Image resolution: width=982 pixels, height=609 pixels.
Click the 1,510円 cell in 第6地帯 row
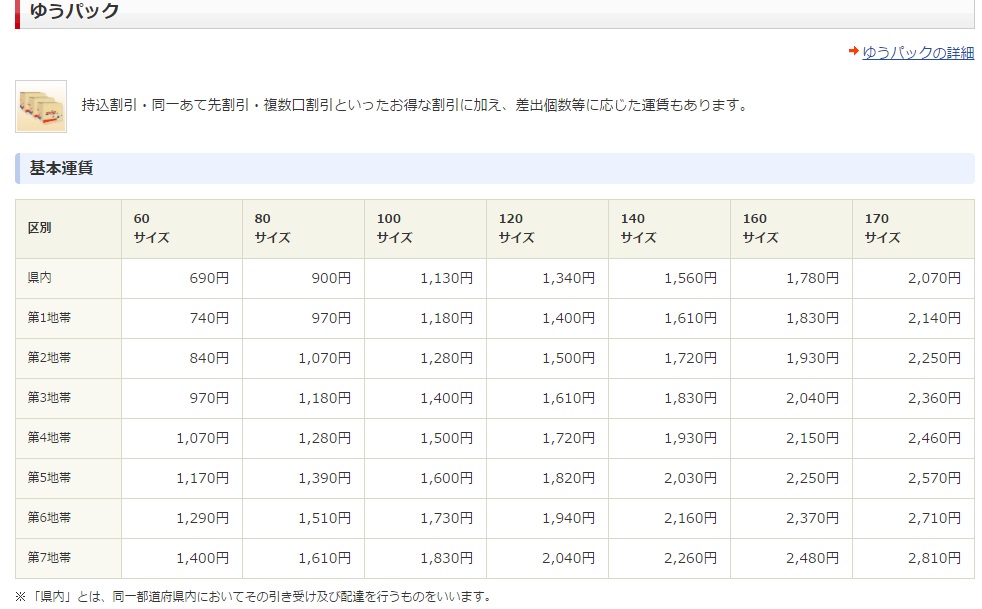tap(303, 519)
